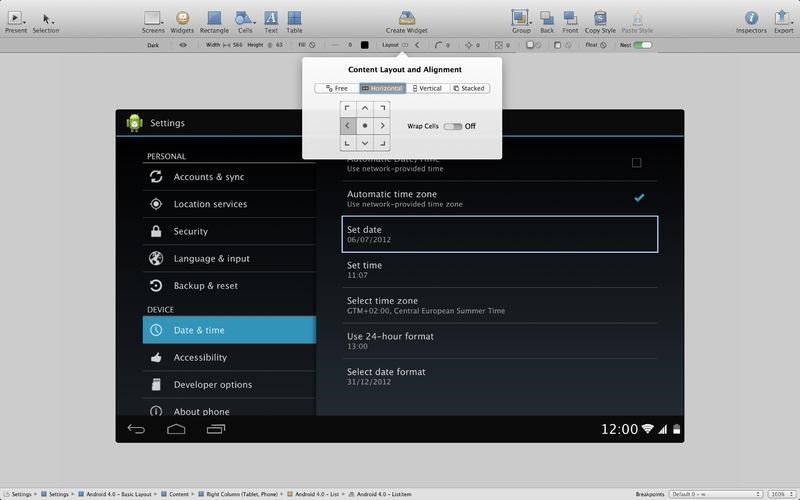800x500 pixels.
Task: Open the Dark theme dropdown
Action: coord(153,45)
